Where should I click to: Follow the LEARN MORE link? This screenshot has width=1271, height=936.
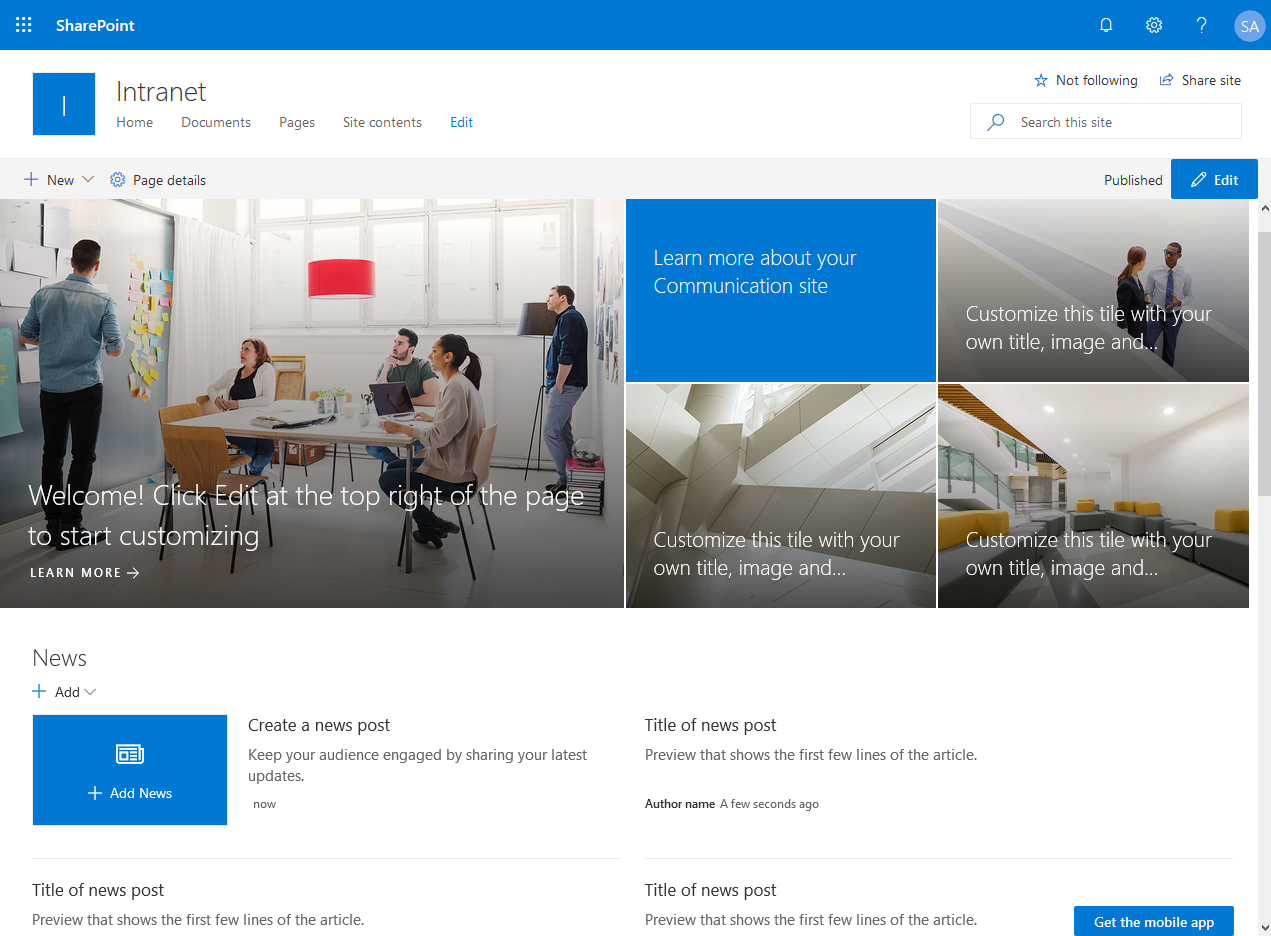85,572
